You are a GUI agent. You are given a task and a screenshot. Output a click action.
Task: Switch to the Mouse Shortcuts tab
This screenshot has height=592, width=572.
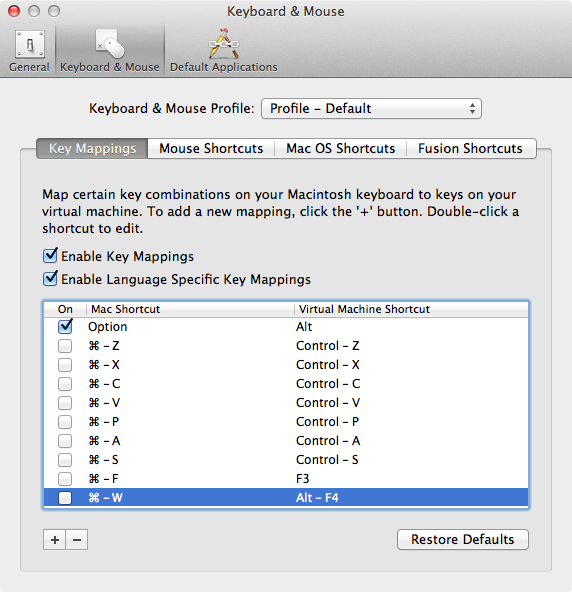pyautogui.click(x=211, y=148)
